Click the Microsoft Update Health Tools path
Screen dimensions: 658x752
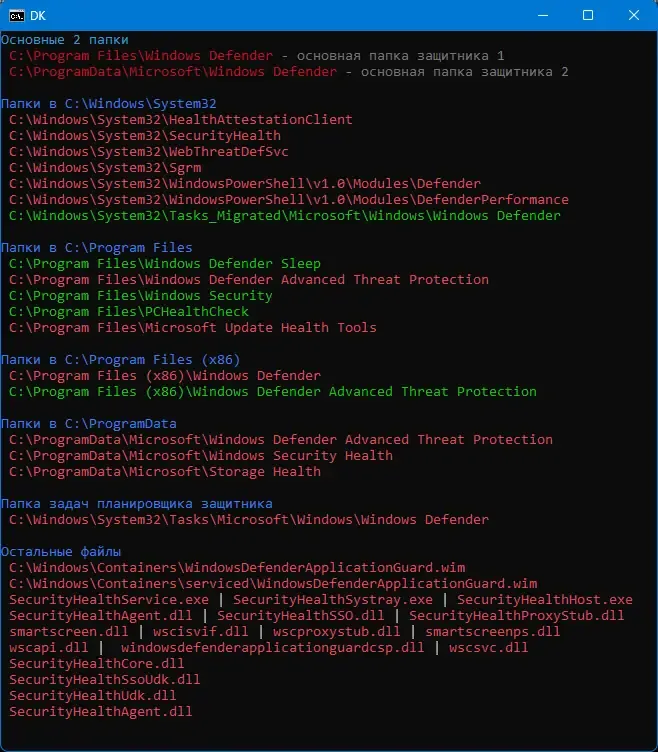pos(193,328)
